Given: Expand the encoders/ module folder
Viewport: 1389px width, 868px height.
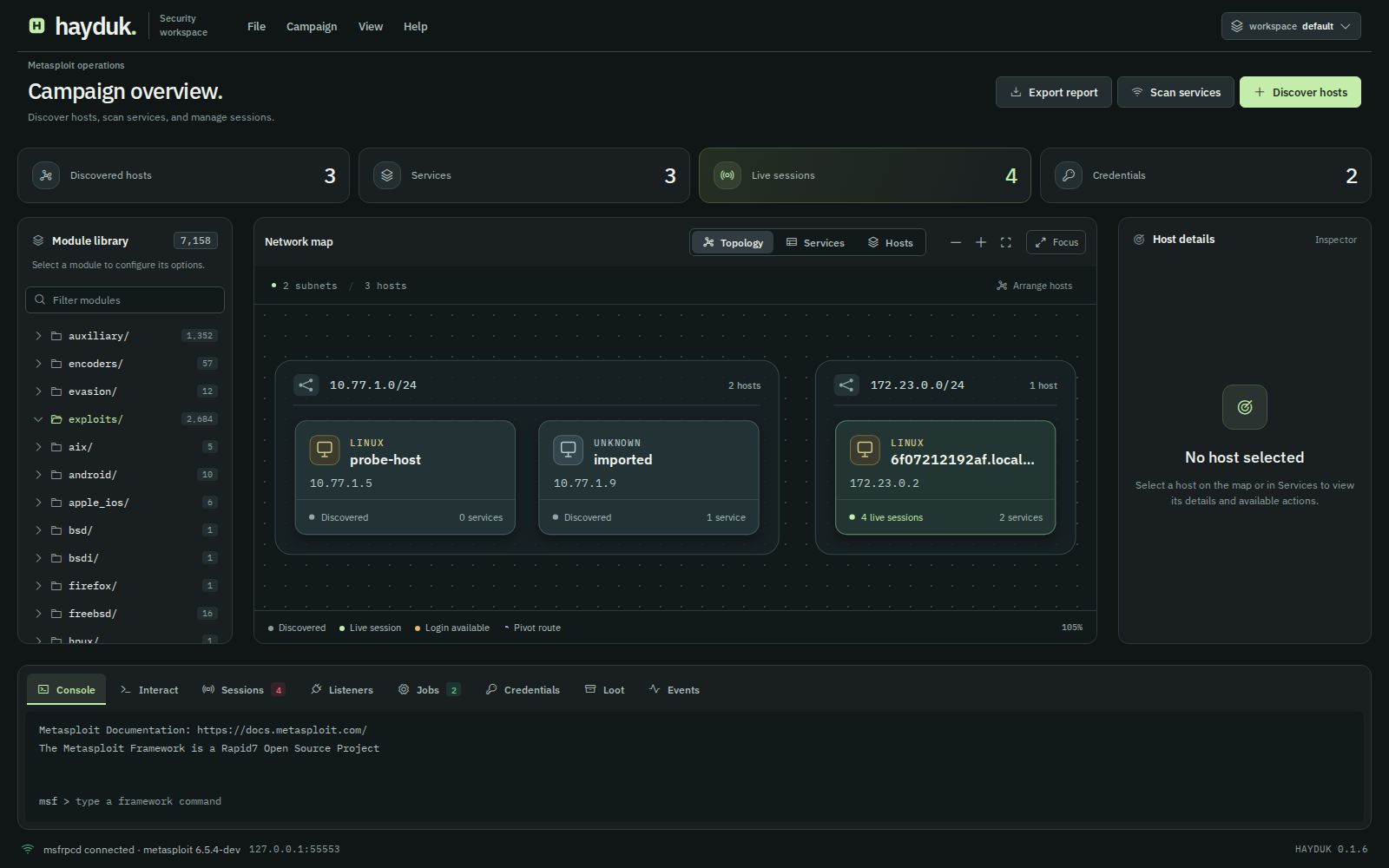Looking at the screenshot, I should pos(125,364).
